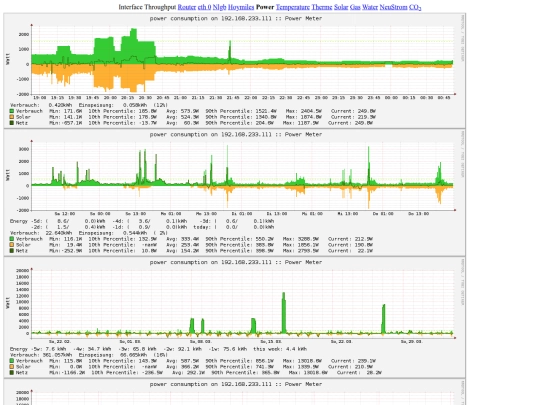
Task: Click 'Verbrauch: 0.420kWh' summary text
Action: click(x=41, y=105)
